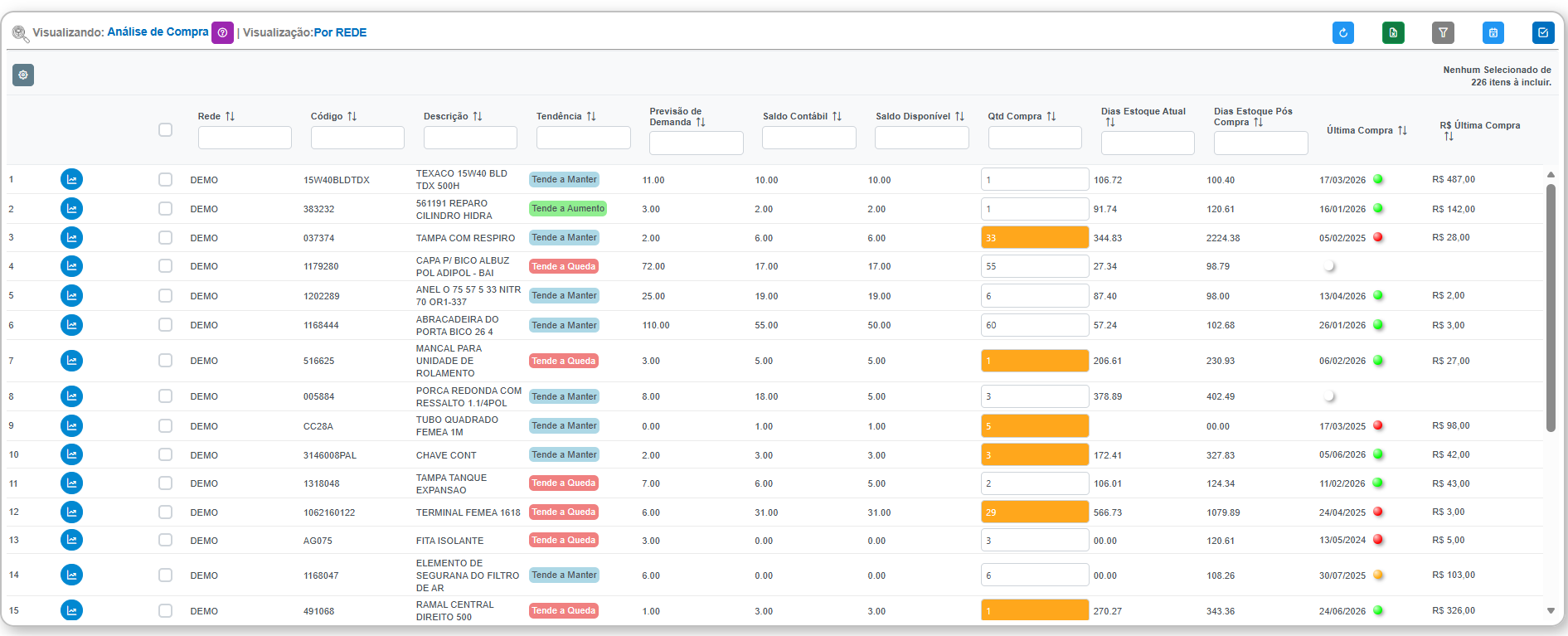Sort by the Última Compra column
This screenshot has height=636, width=1568.
pyautogui.click(x=1402, y=130)
